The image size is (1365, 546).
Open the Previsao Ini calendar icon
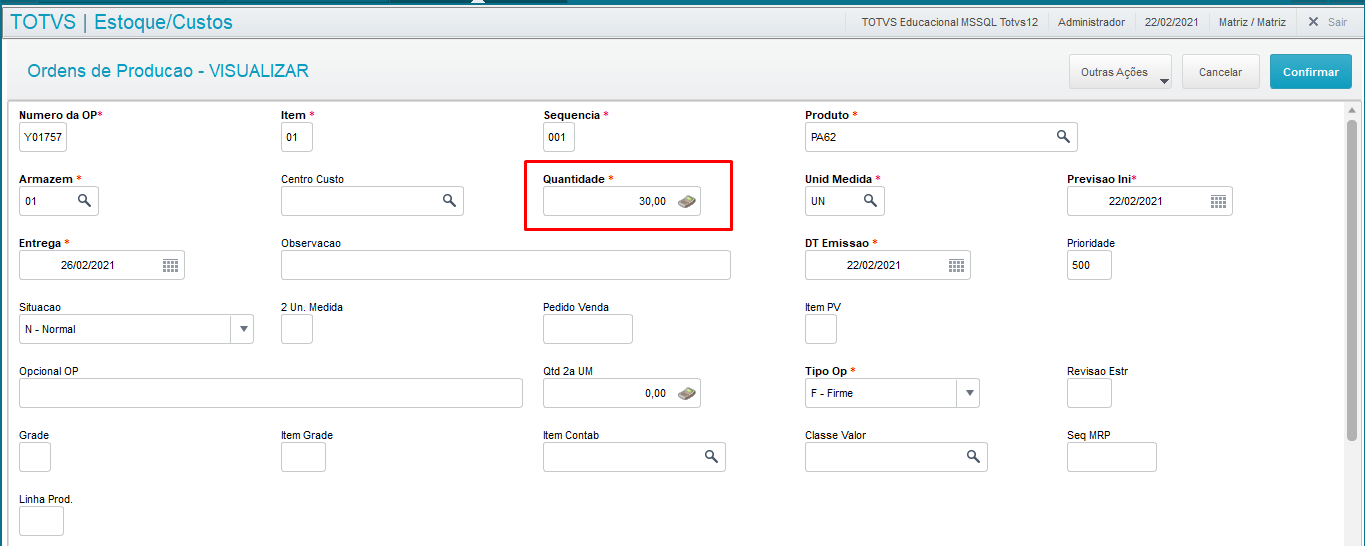pyautogui.click(x=1218, y=201)
